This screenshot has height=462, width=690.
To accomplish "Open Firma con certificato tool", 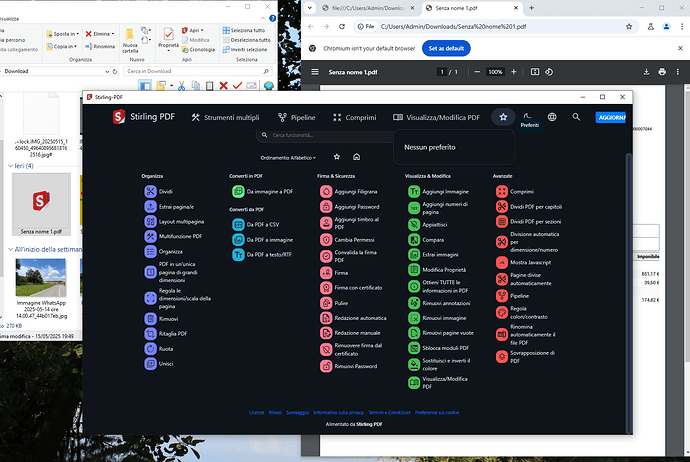I will tap(351, 288).
